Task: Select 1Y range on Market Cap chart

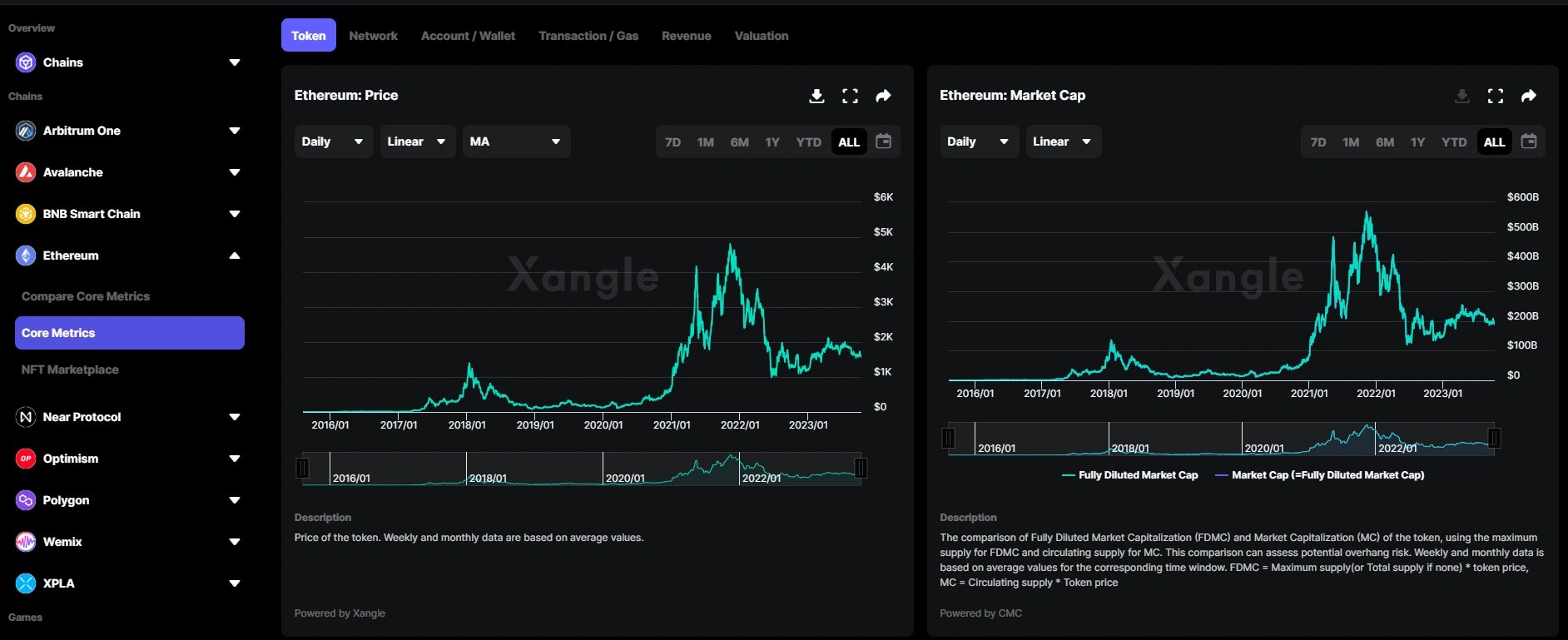Action: pyautogui.click(x=1417, y=142)
